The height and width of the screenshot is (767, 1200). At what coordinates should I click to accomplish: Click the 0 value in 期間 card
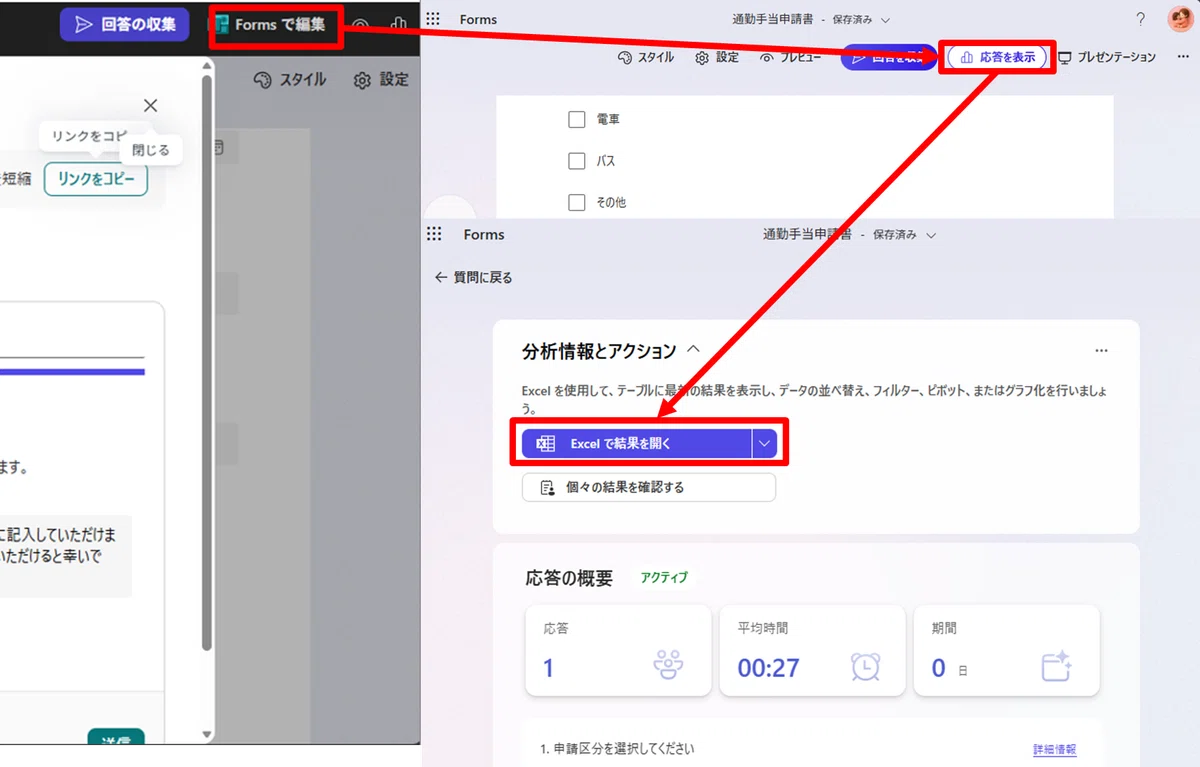tap(938, 668)
